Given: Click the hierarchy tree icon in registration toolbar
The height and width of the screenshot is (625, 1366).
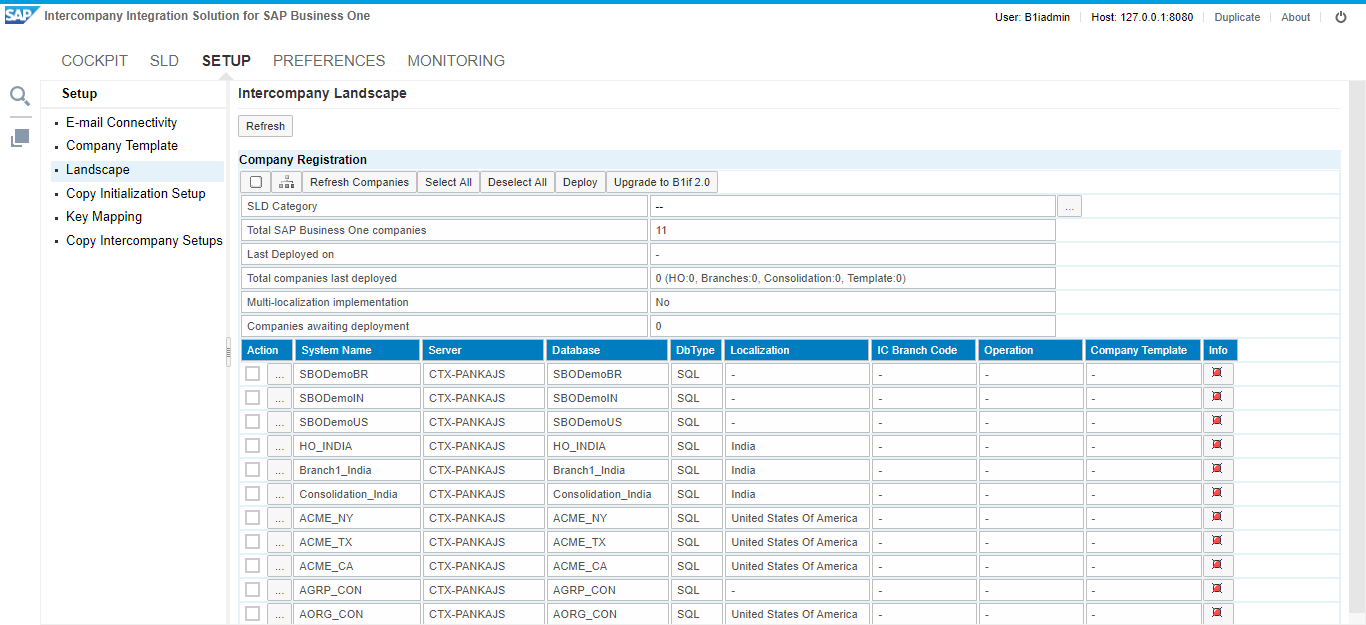Looking at the screenshot, I should pos(286,182).
